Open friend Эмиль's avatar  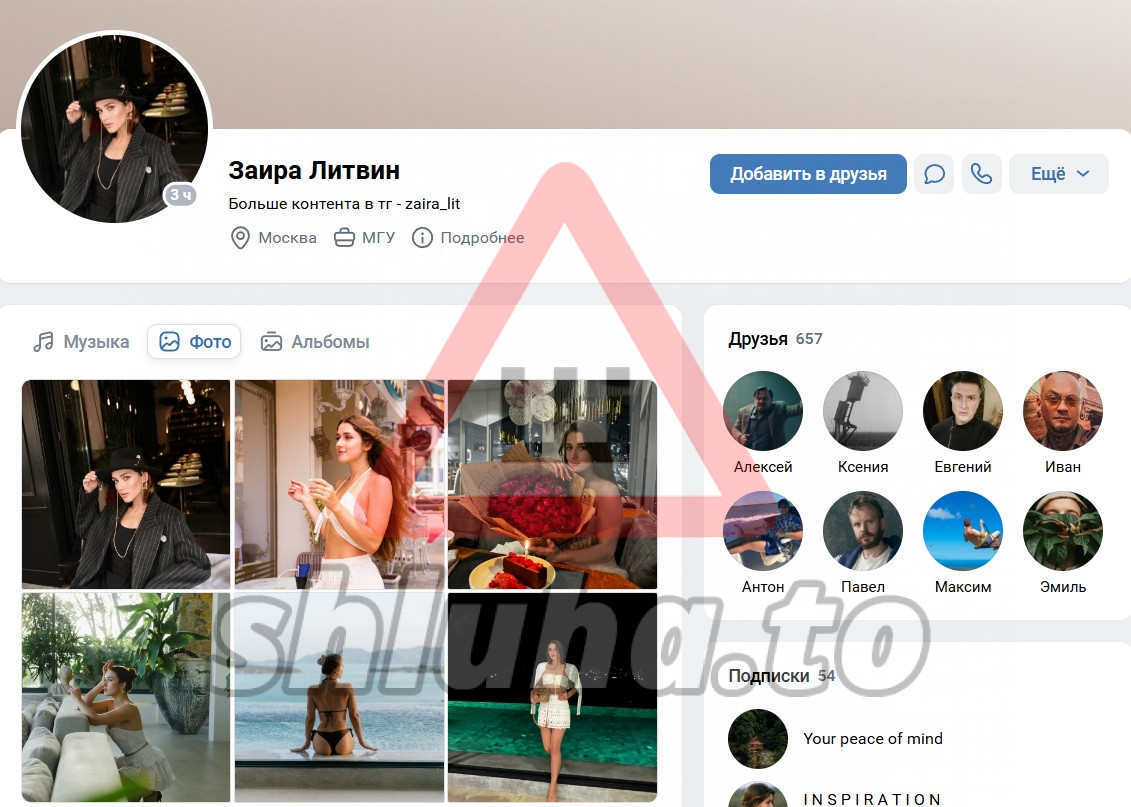pyautogui.click(x=1063, y=531)
